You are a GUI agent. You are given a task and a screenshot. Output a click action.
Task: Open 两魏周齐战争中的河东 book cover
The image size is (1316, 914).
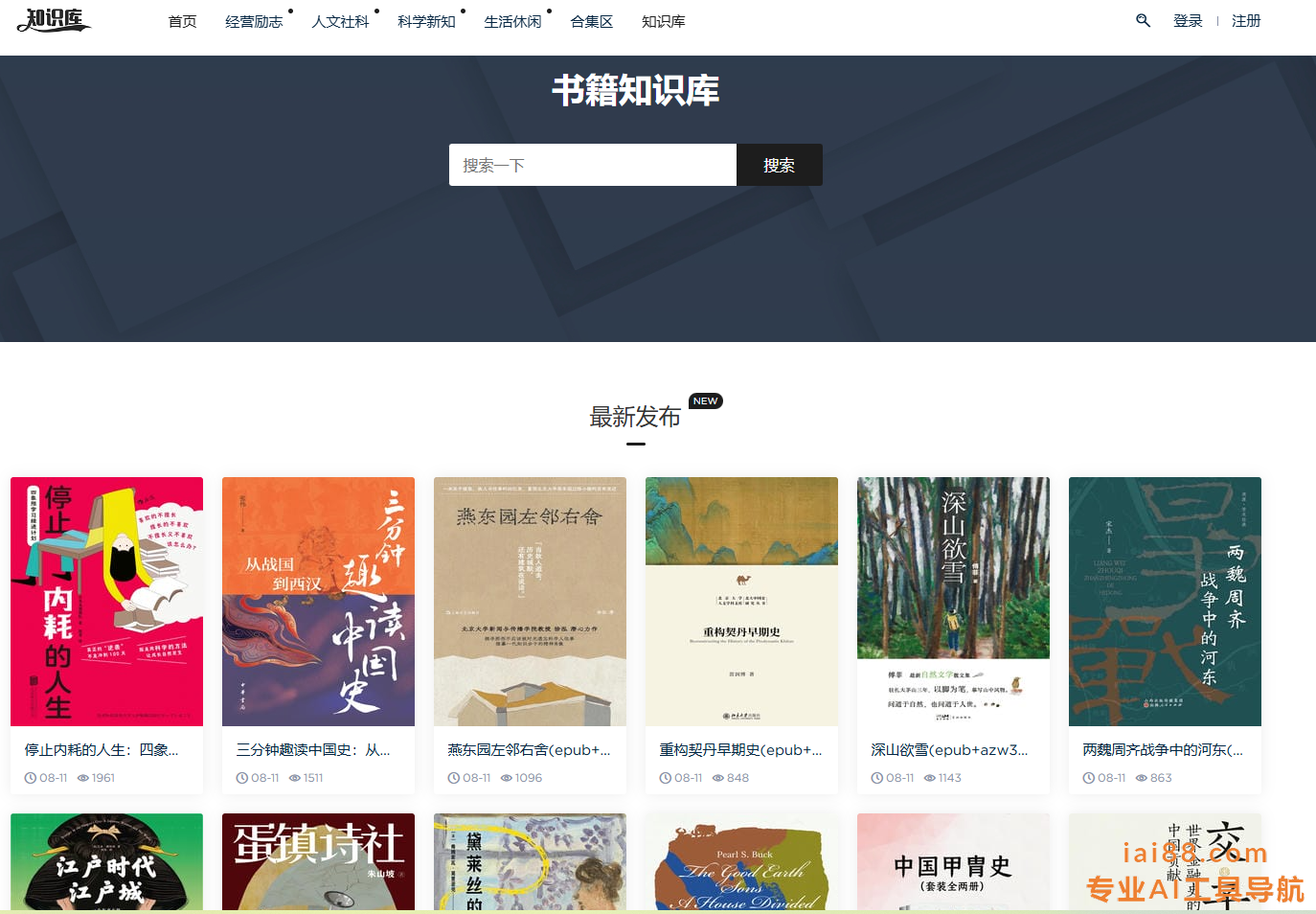pos(1165,602)
